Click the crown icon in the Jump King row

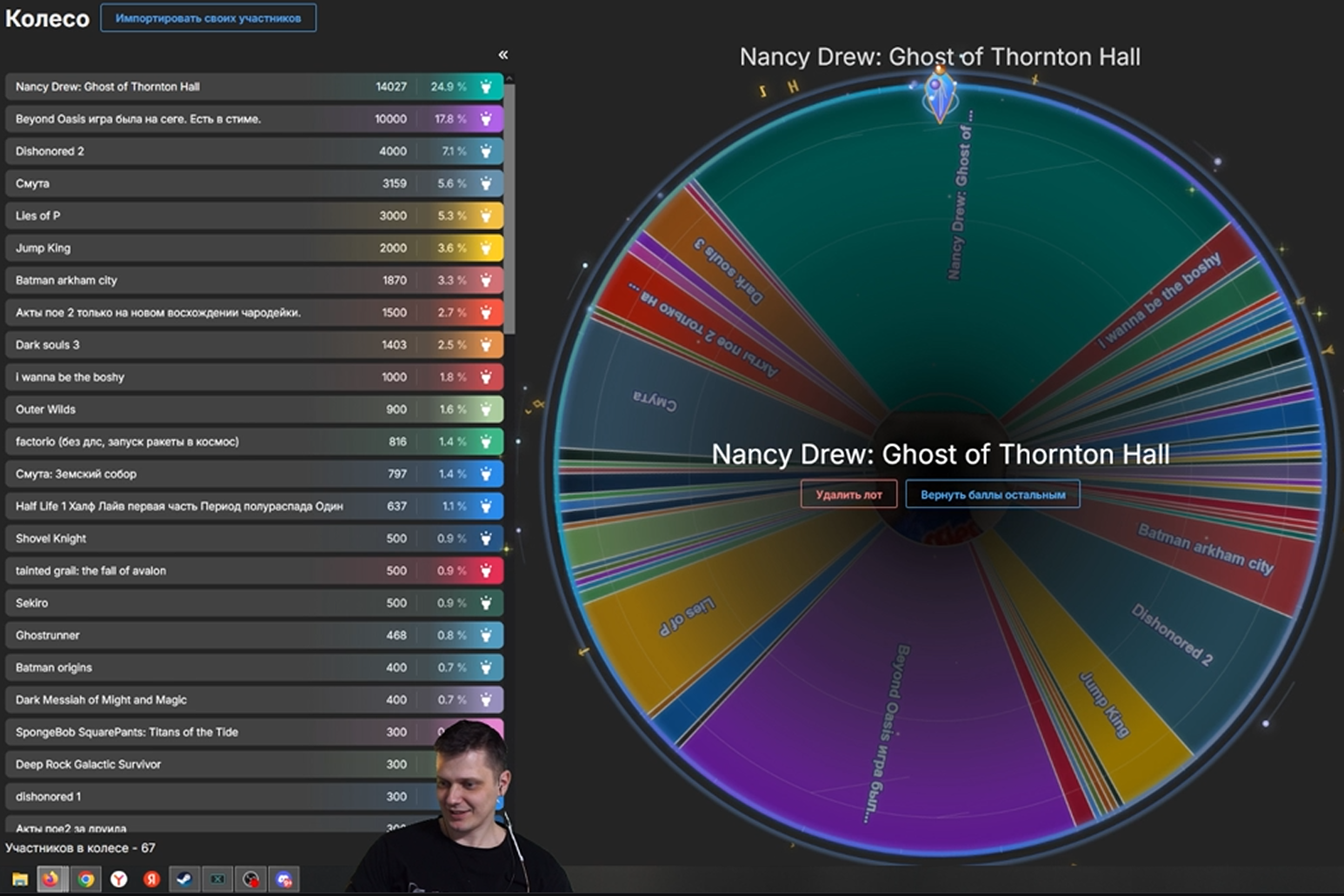pos(486,248)
